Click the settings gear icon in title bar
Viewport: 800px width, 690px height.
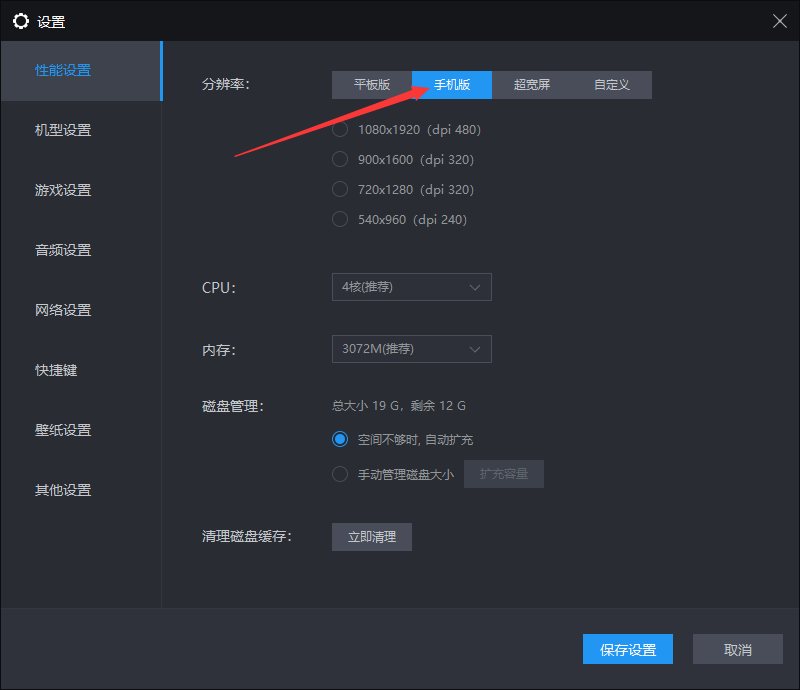(x=20, y=21)
